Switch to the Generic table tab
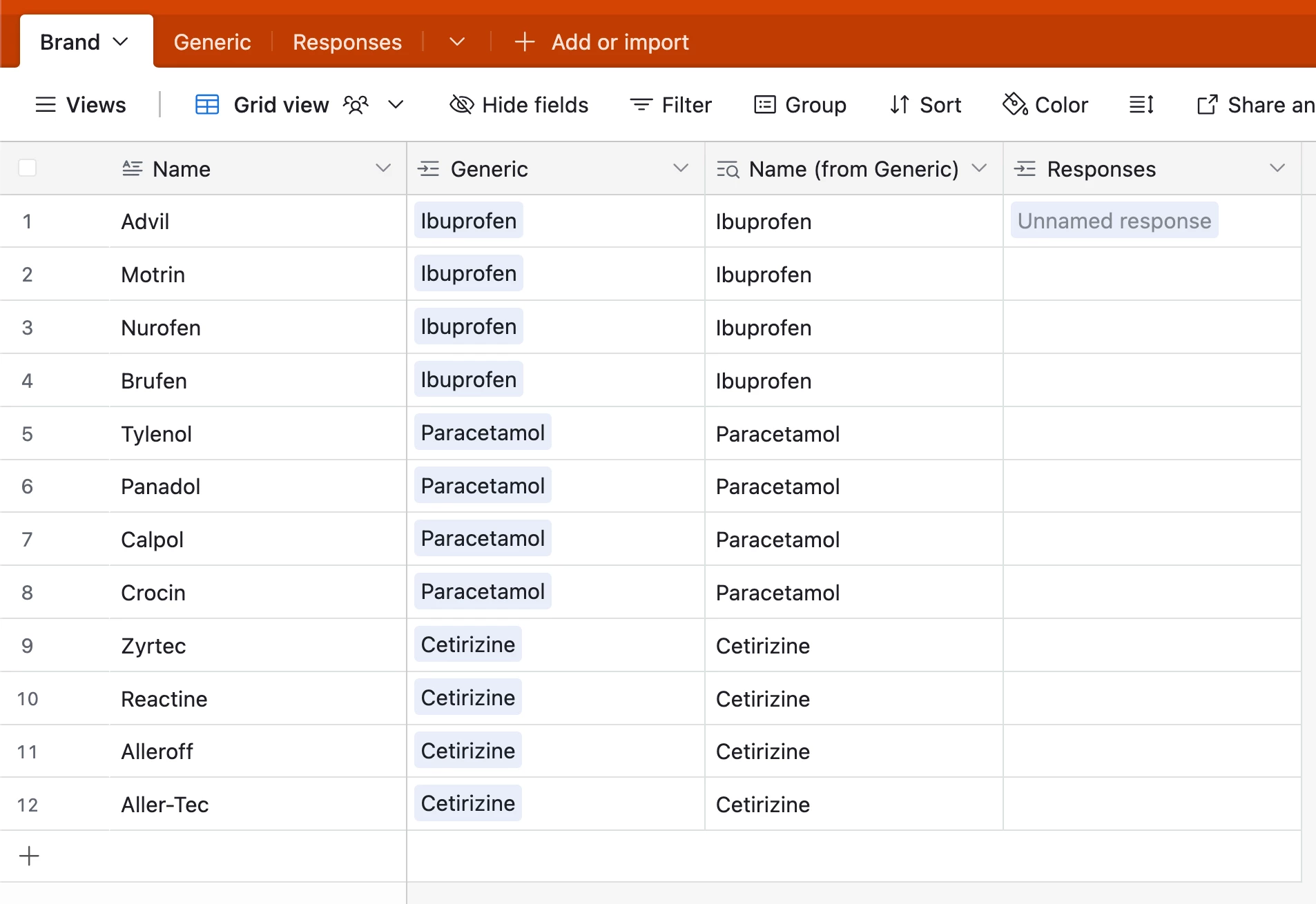This screenshot has width=1316, height=904. [x=213, y=42]
